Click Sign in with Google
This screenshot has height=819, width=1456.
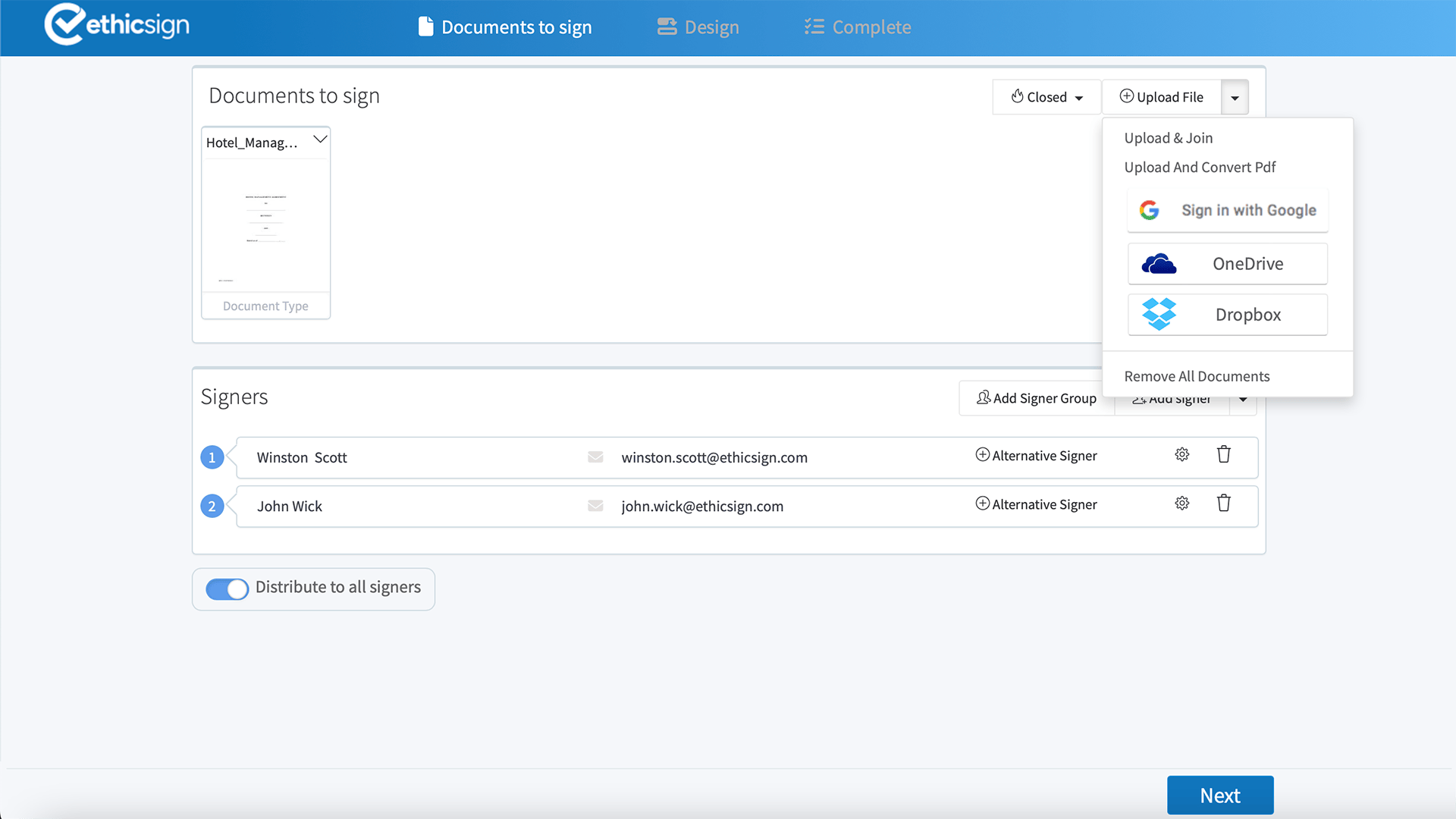[x=1227, y=211]
